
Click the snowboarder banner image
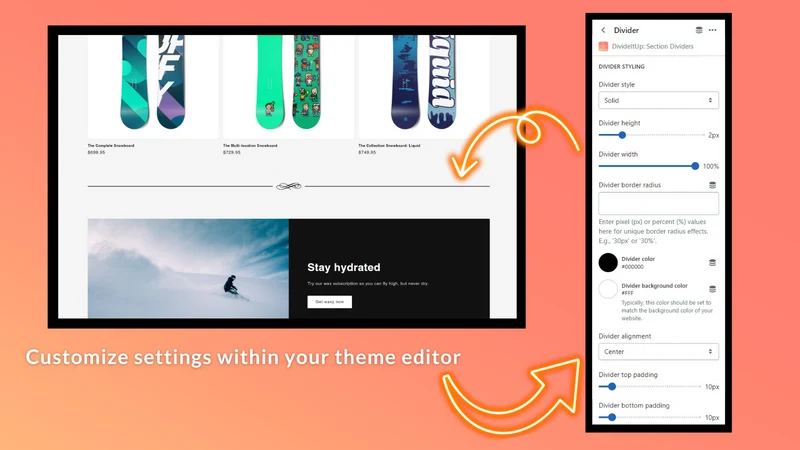click(188, 268)
